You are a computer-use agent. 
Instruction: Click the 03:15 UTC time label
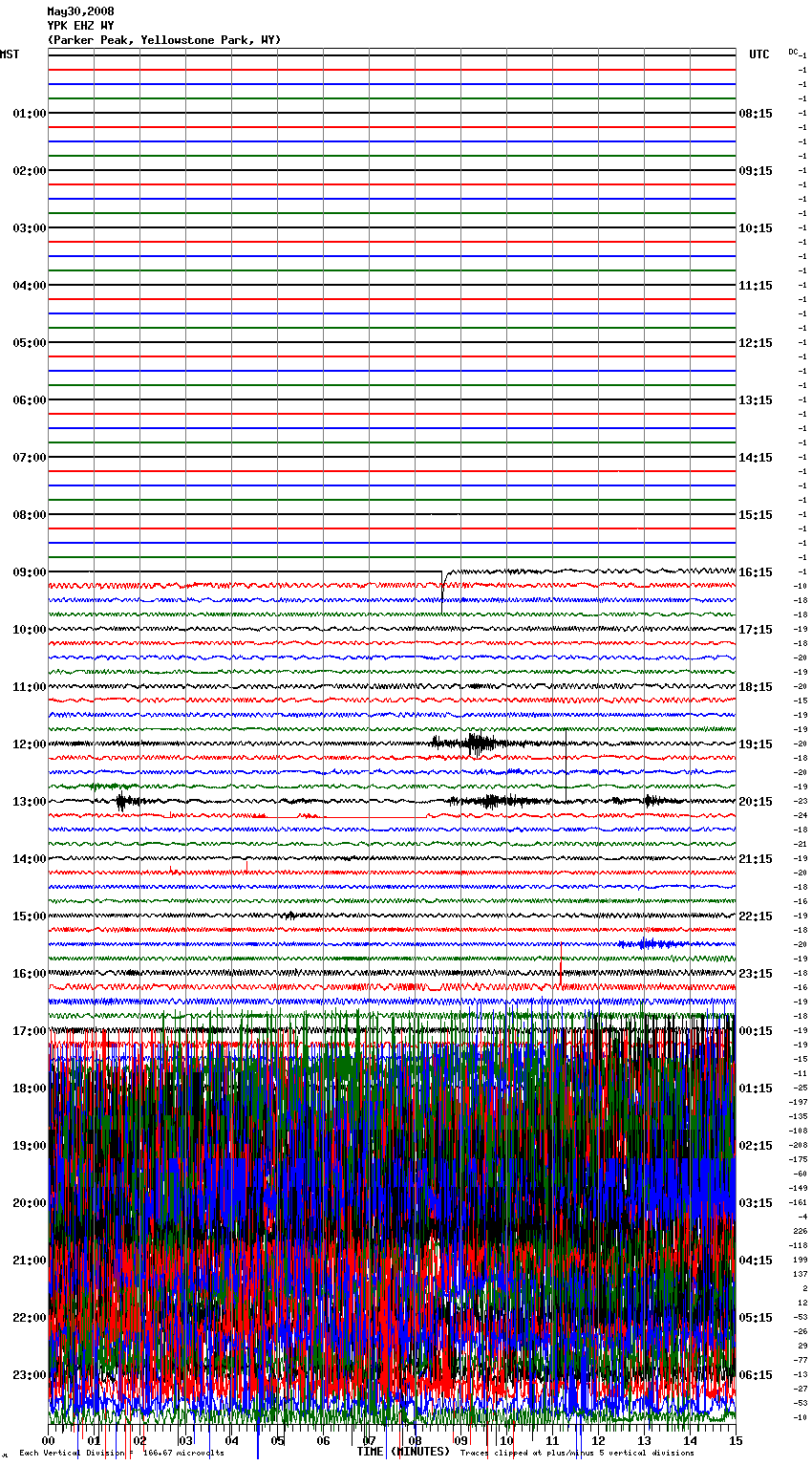[x=756, y=1203]
